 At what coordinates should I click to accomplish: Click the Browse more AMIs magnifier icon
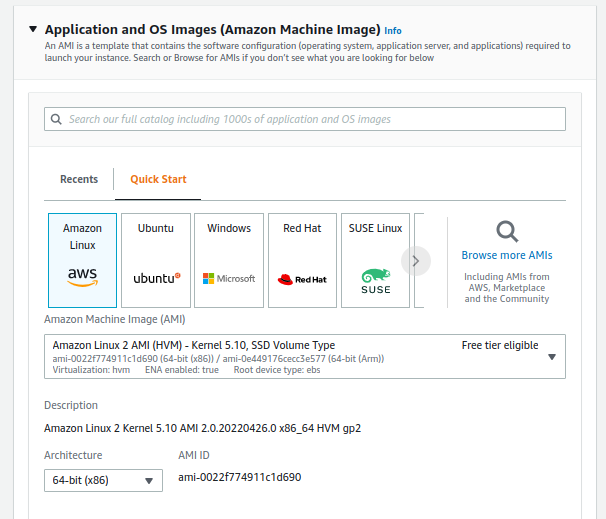[507, 232]
